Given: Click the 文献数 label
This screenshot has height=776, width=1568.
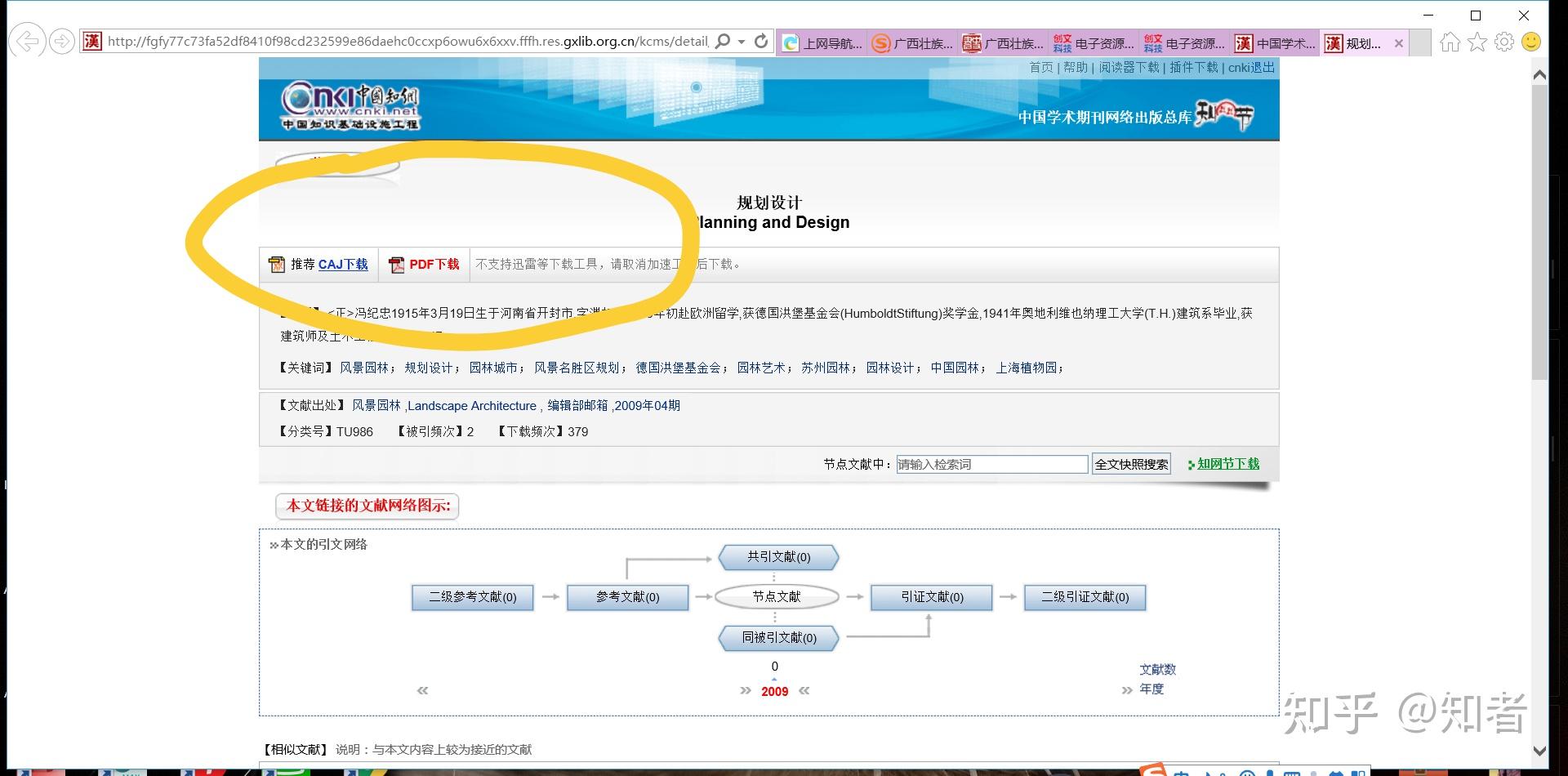Looking at the screenshot, I should 1157,670.
